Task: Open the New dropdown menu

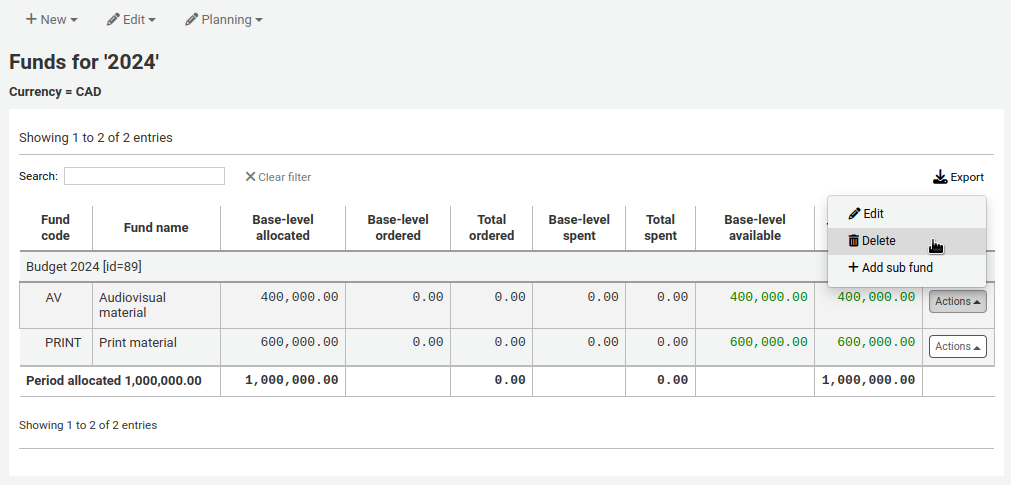Action: point(51,19)
